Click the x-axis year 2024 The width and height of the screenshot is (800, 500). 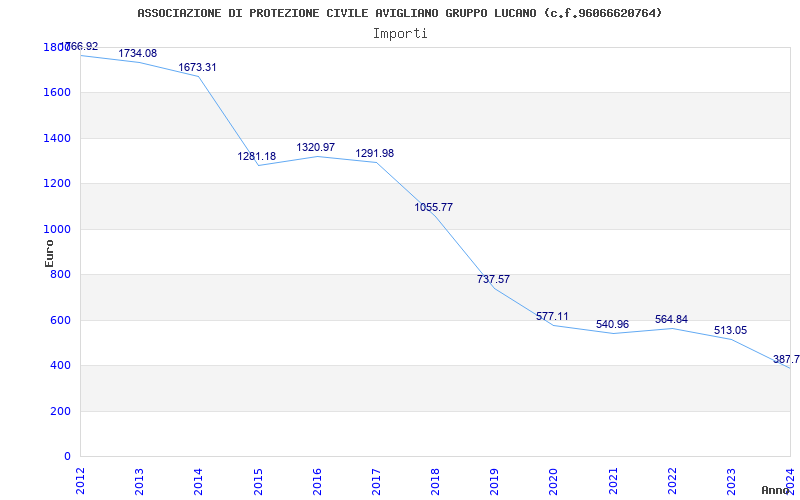pyautogui.click(x=790, y=481)
